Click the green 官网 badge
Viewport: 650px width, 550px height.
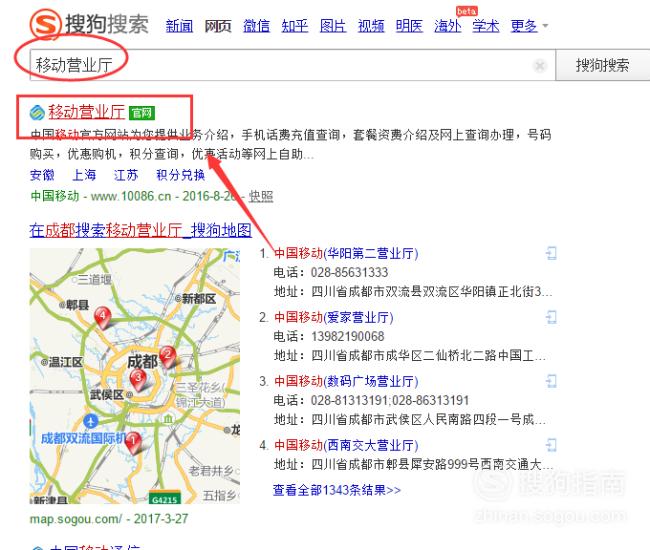click(x=142, y=113)
